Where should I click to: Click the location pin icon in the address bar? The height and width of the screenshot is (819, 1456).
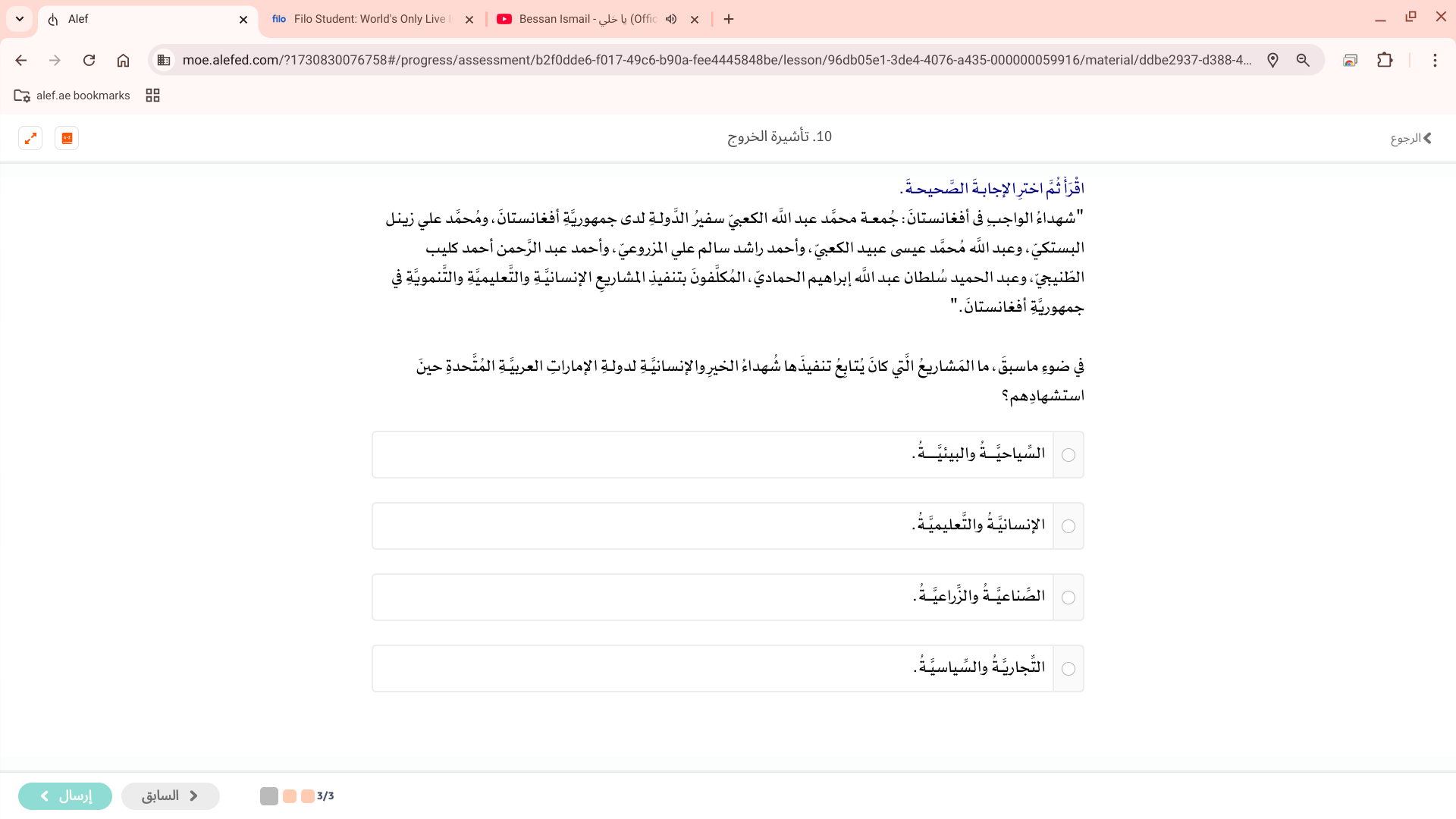click(1272, 60)
